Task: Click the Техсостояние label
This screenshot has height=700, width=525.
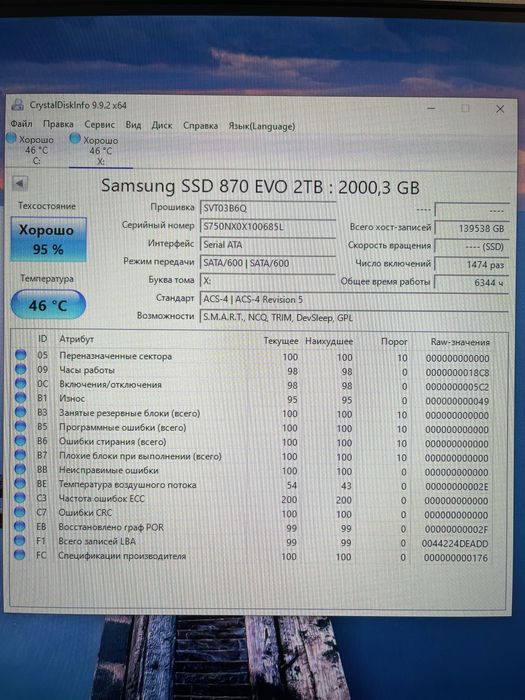Action: (47, 206)
